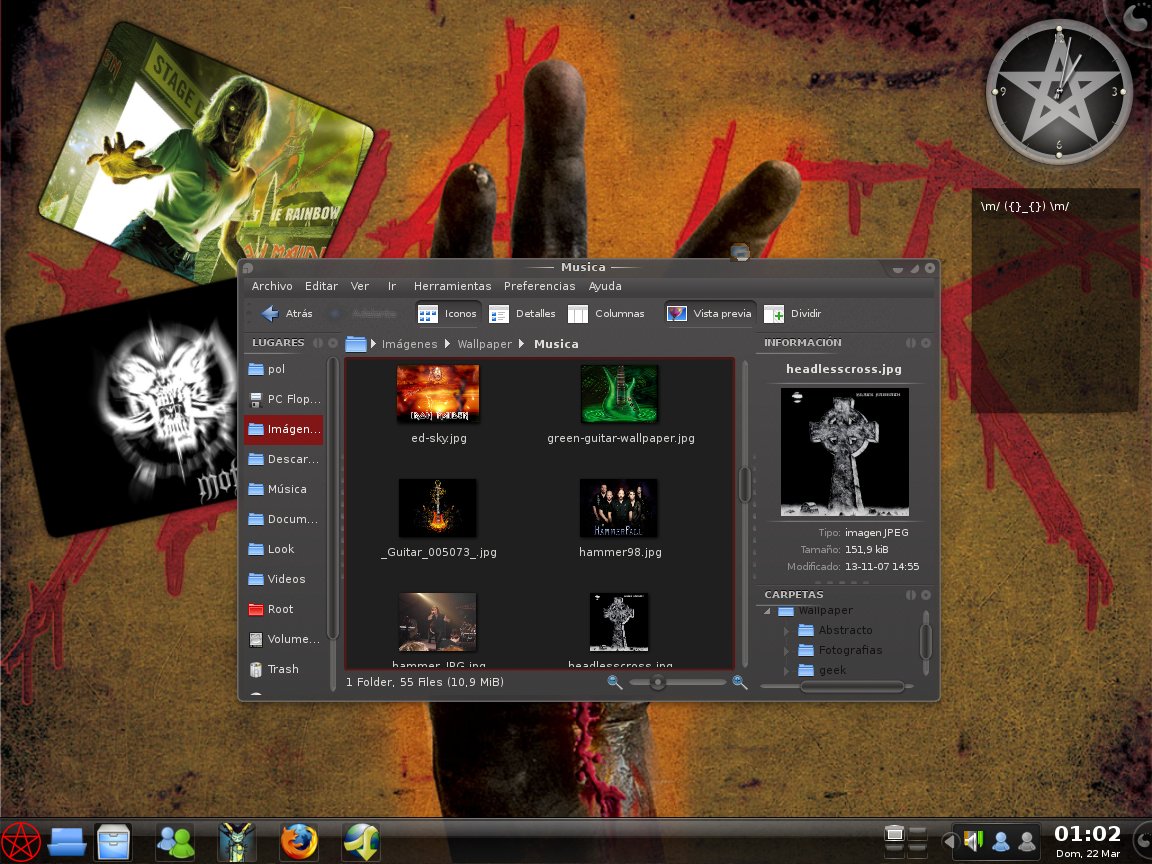Image resolution: width=1152 pixels, height=864 pixels.
Task: Open the Descargas place in sidebar
Action: click(284, 459)
